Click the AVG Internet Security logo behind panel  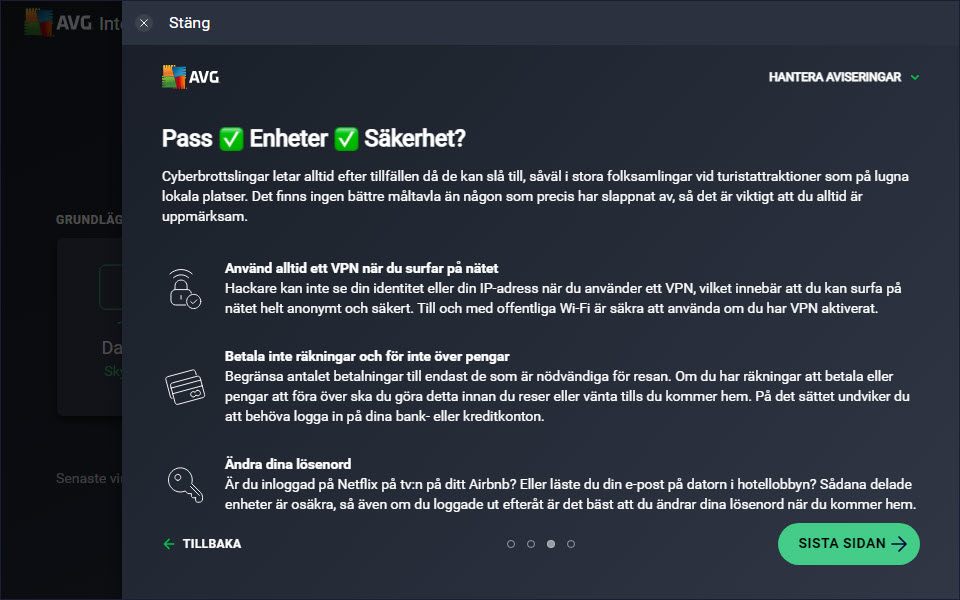(73, 23)
